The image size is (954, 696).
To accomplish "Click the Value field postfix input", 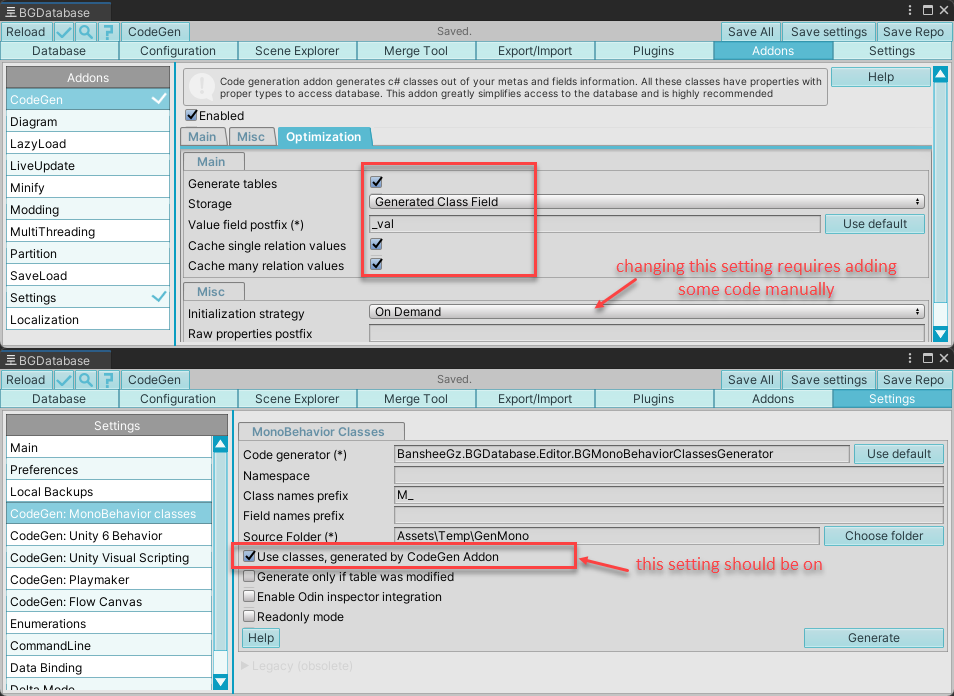I will pos(594,224).
